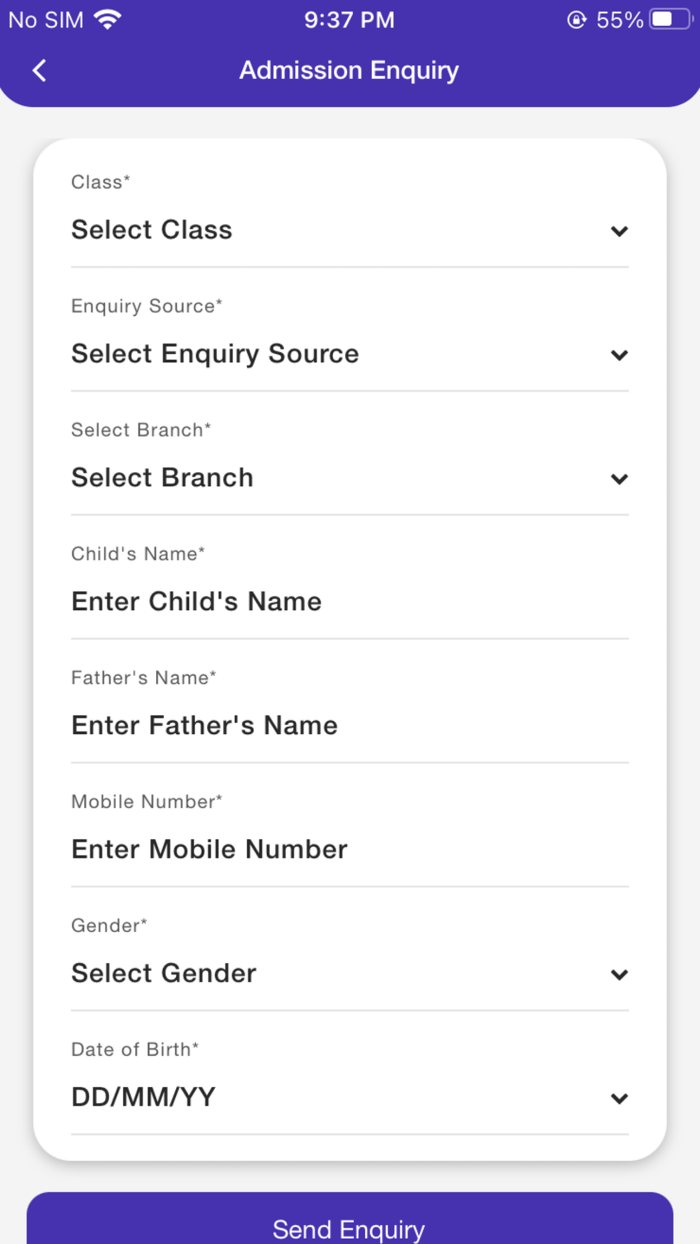
Task: Tap the battery icon in status bar
Action: 670,20
